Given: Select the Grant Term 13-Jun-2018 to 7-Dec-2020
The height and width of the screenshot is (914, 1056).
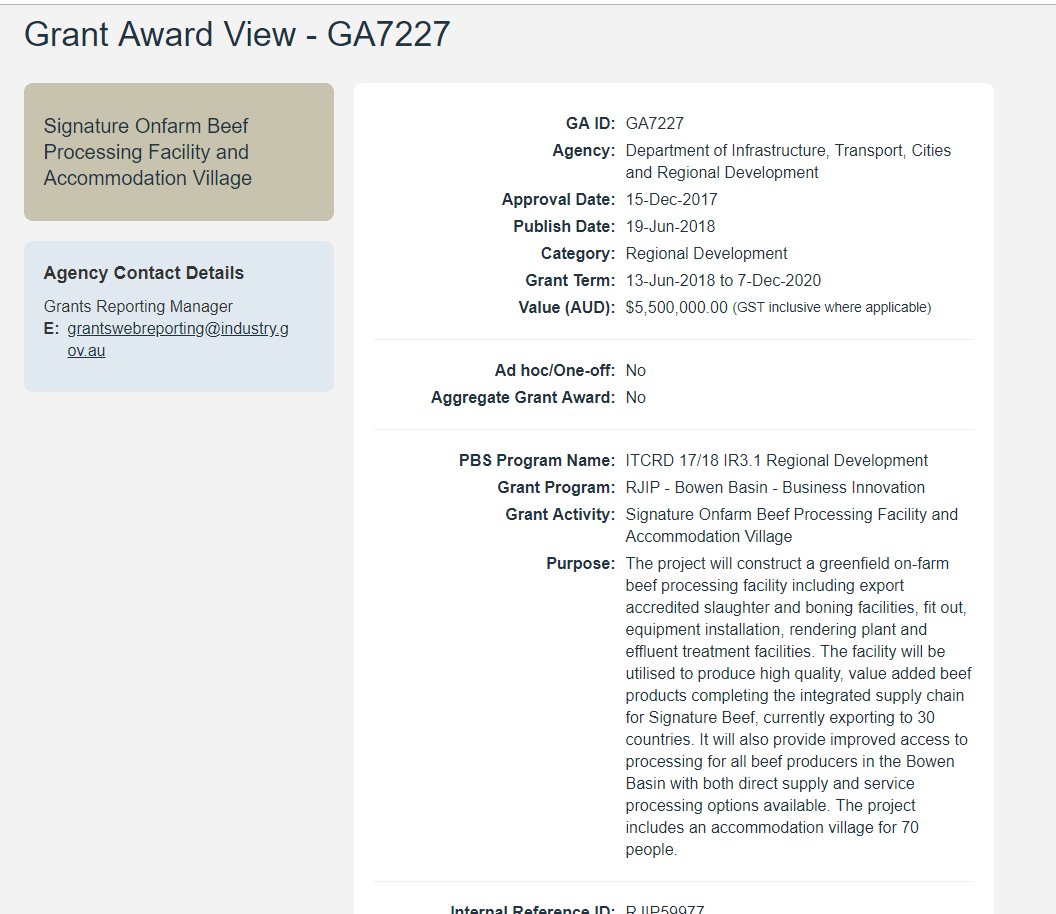Looking at the screenshot, I should 723,280.
